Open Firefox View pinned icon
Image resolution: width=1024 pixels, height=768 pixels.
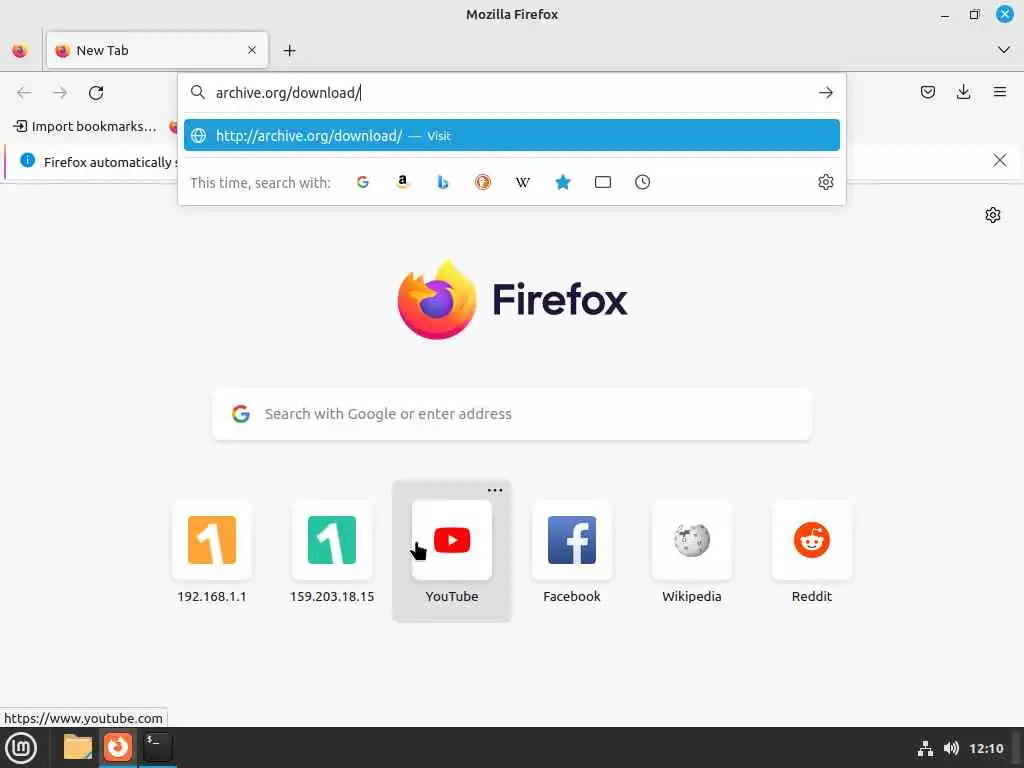pyautogui.click(x=20, y=50)
